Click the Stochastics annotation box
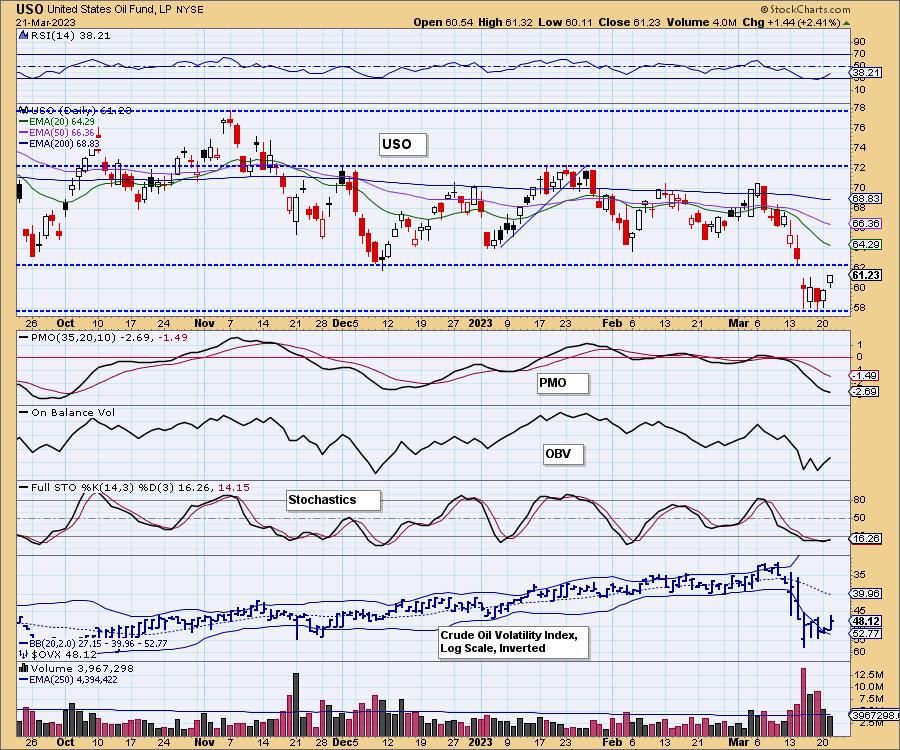The height and width of the screenshot is (750, 900). tap(333, 500)
